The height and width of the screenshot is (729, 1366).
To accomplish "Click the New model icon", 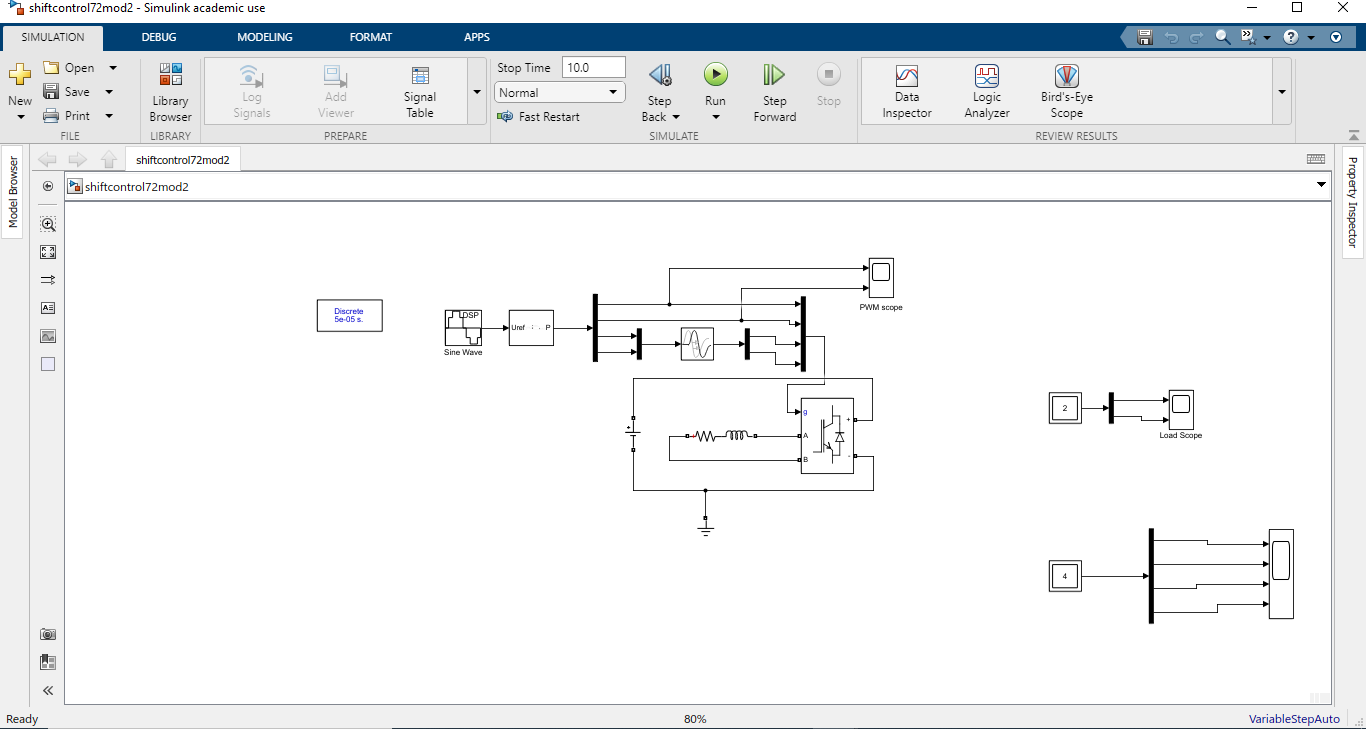I will (x=19, y=76).
